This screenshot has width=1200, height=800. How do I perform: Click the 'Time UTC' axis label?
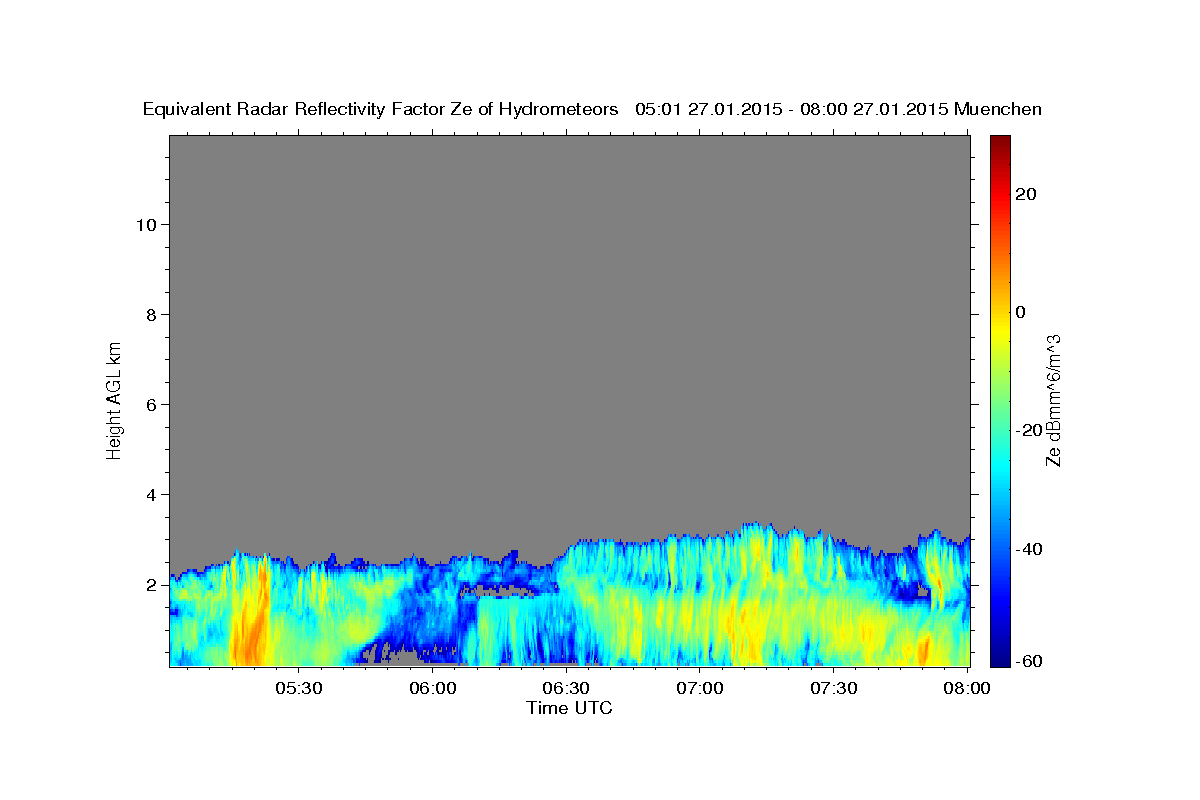point(569,707)
